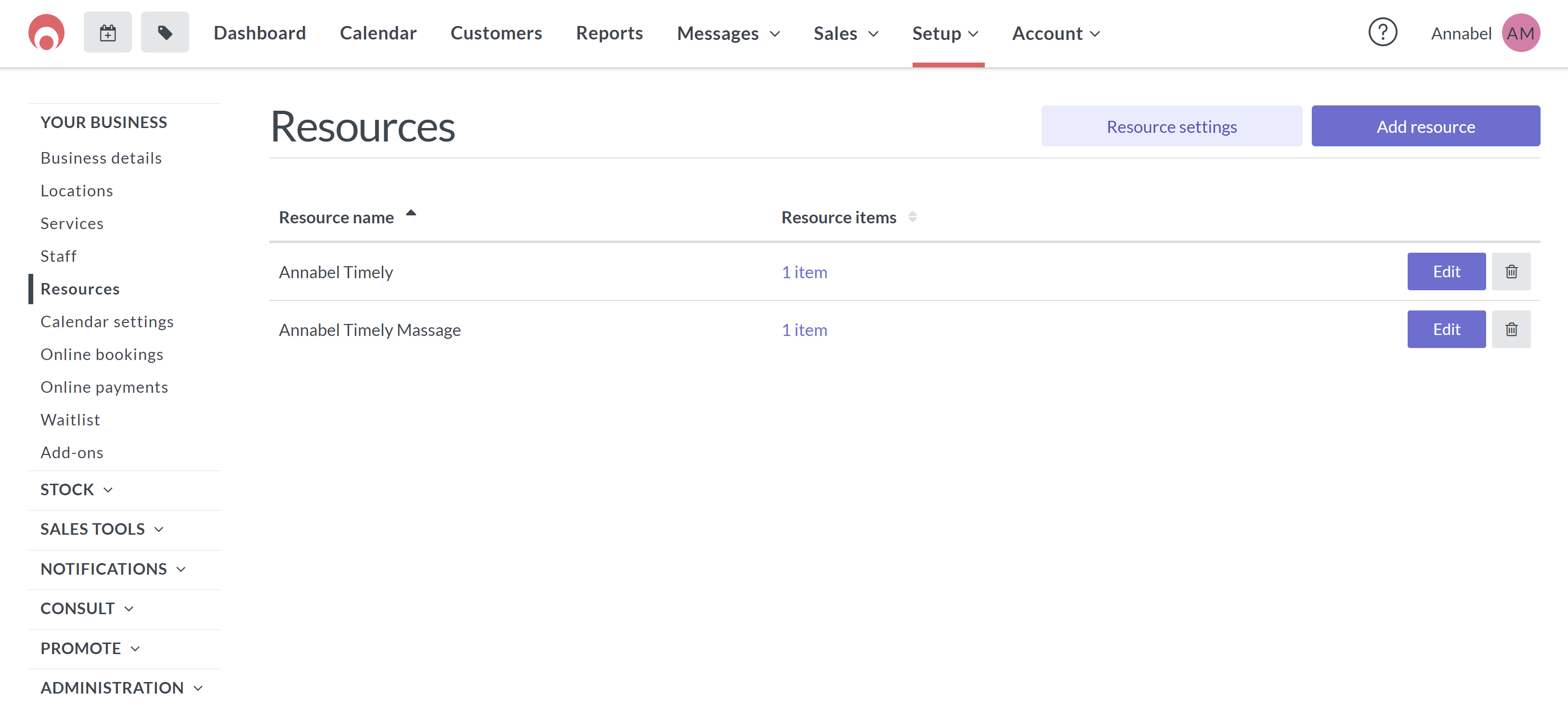
Task: Select Resources in sidebar
Action: [80, 289]
